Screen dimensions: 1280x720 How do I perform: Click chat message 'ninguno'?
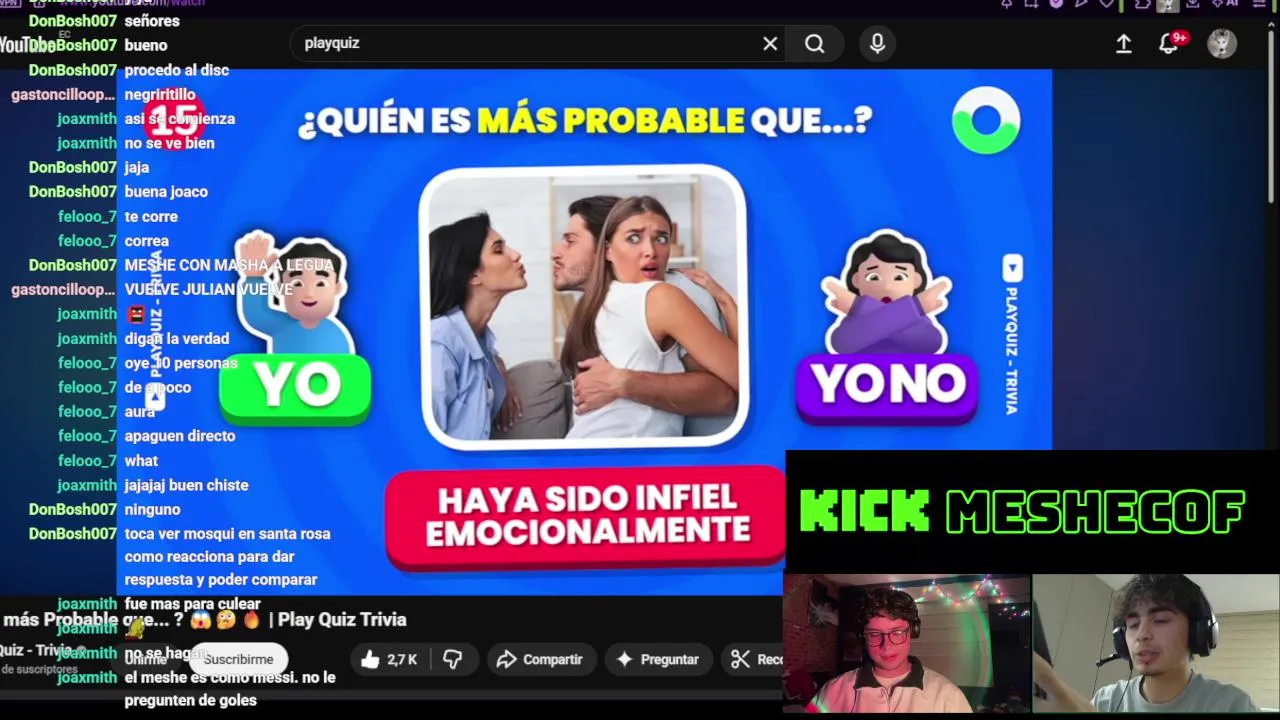tap(152, 509)
